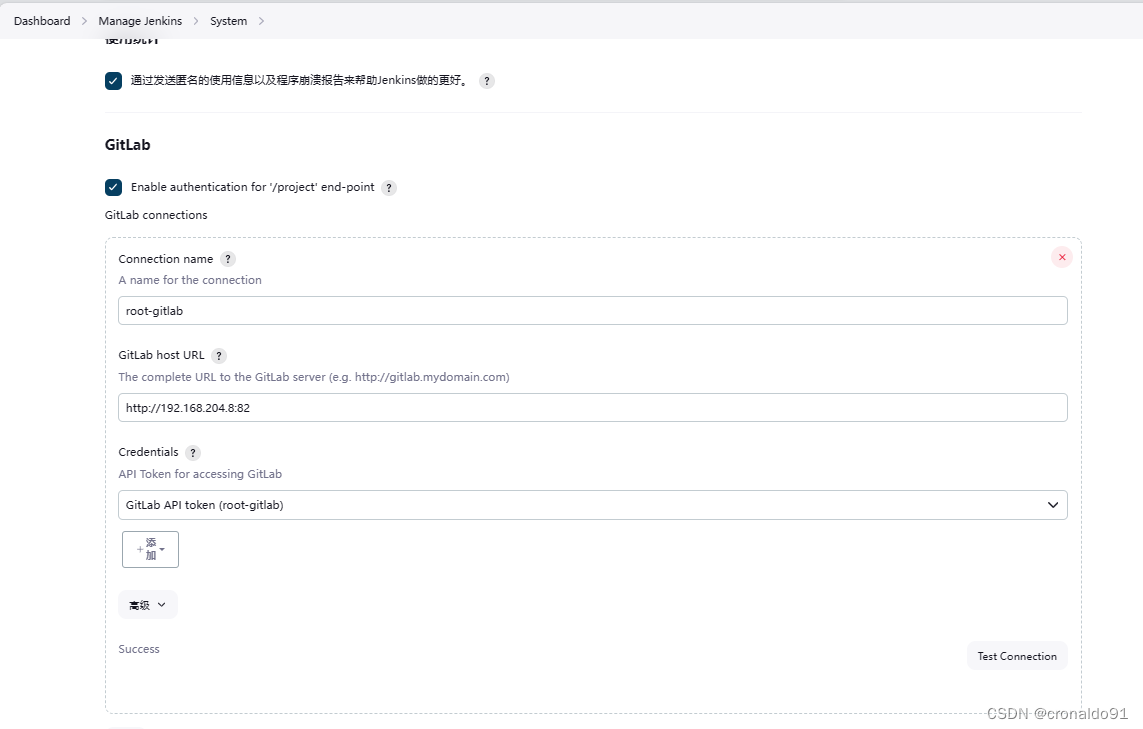The image size is (1143, 729).
Task: Open Manage Jenkins breadcrumb
Action: (x=140, y=21)
